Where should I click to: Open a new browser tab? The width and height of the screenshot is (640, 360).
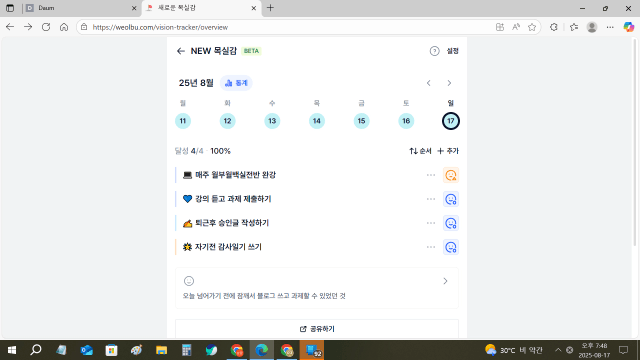tap(270, 8)
